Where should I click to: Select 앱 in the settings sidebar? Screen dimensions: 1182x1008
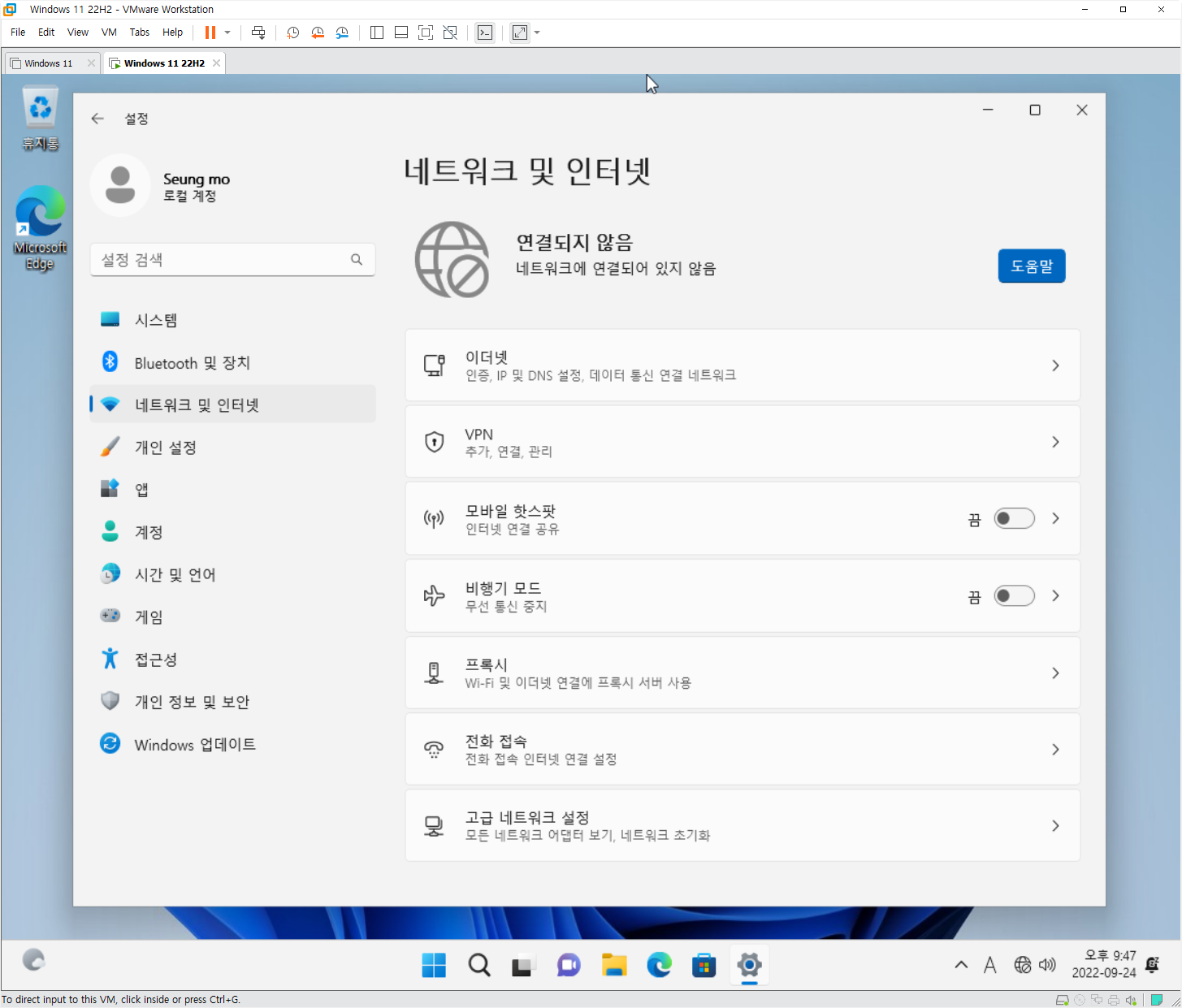point(232,490)
